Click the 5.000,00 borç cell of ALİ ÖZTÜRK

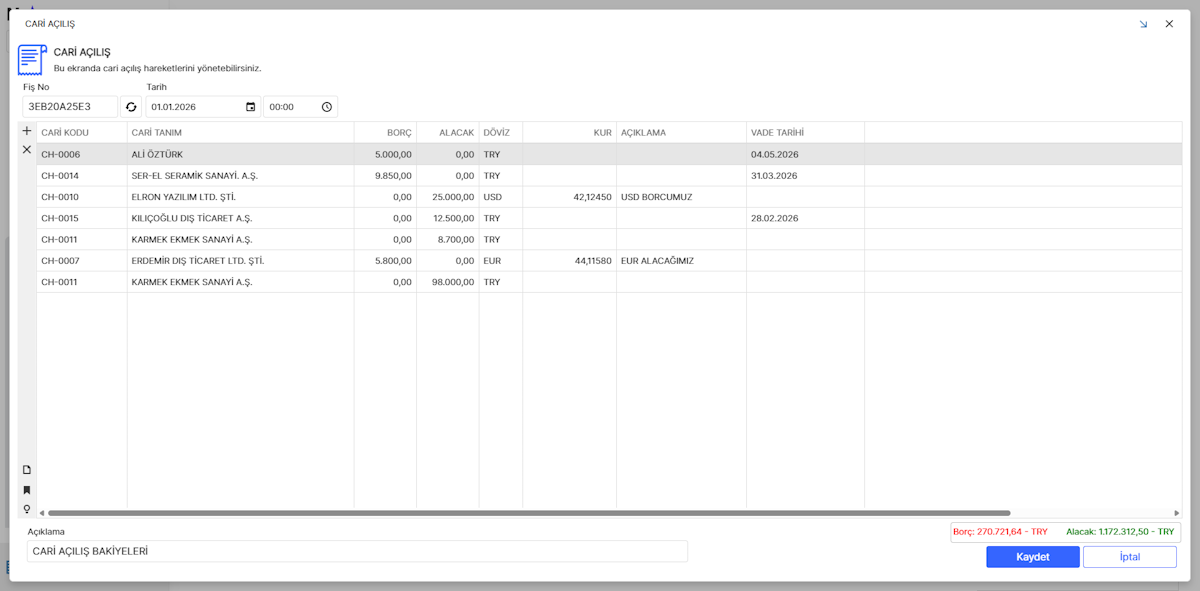pos(385,155)
